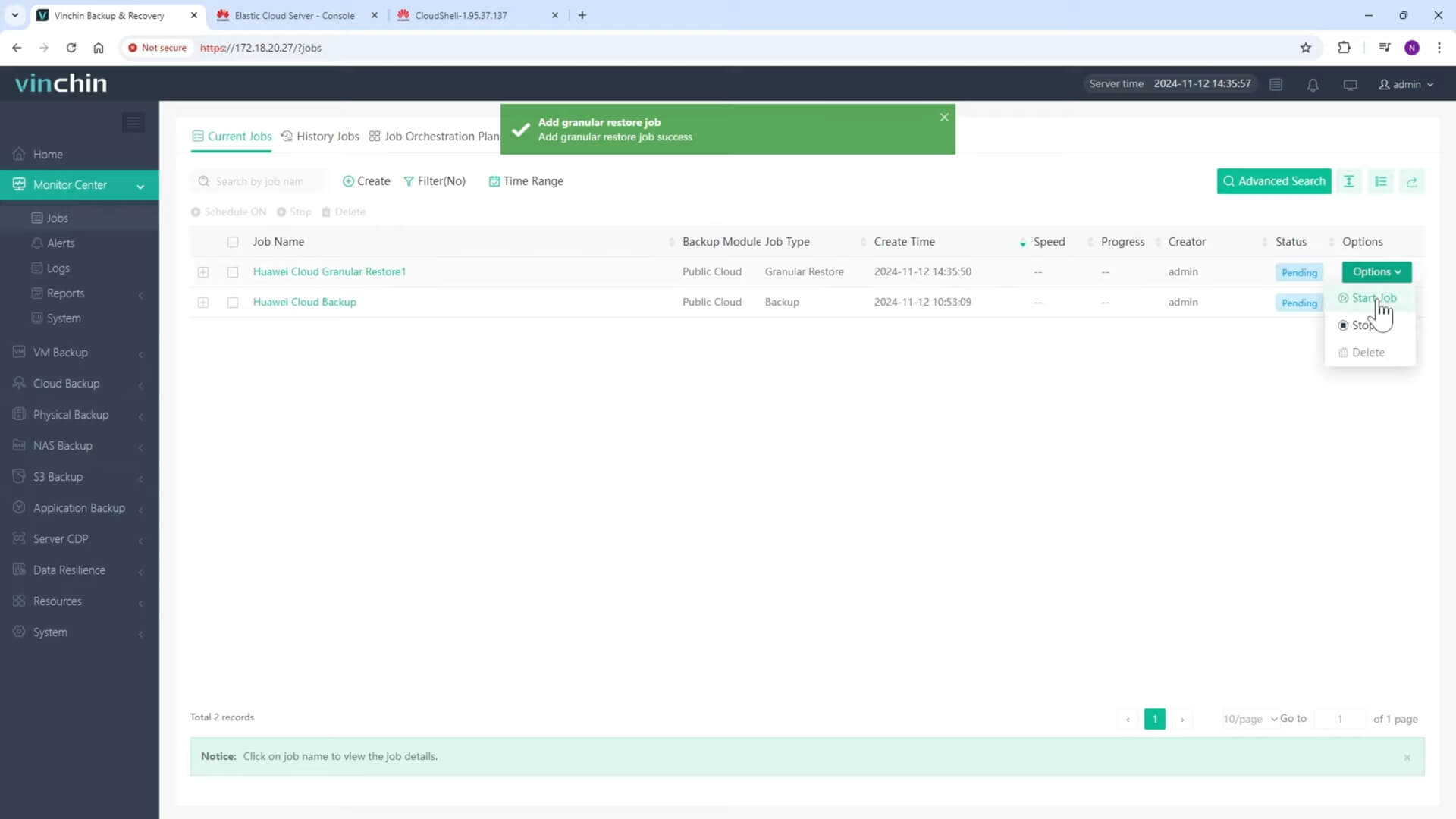Screen dimensions: 1456x819
Task: Click the Home icon in sidebar
Action: (x=19, y=154)
